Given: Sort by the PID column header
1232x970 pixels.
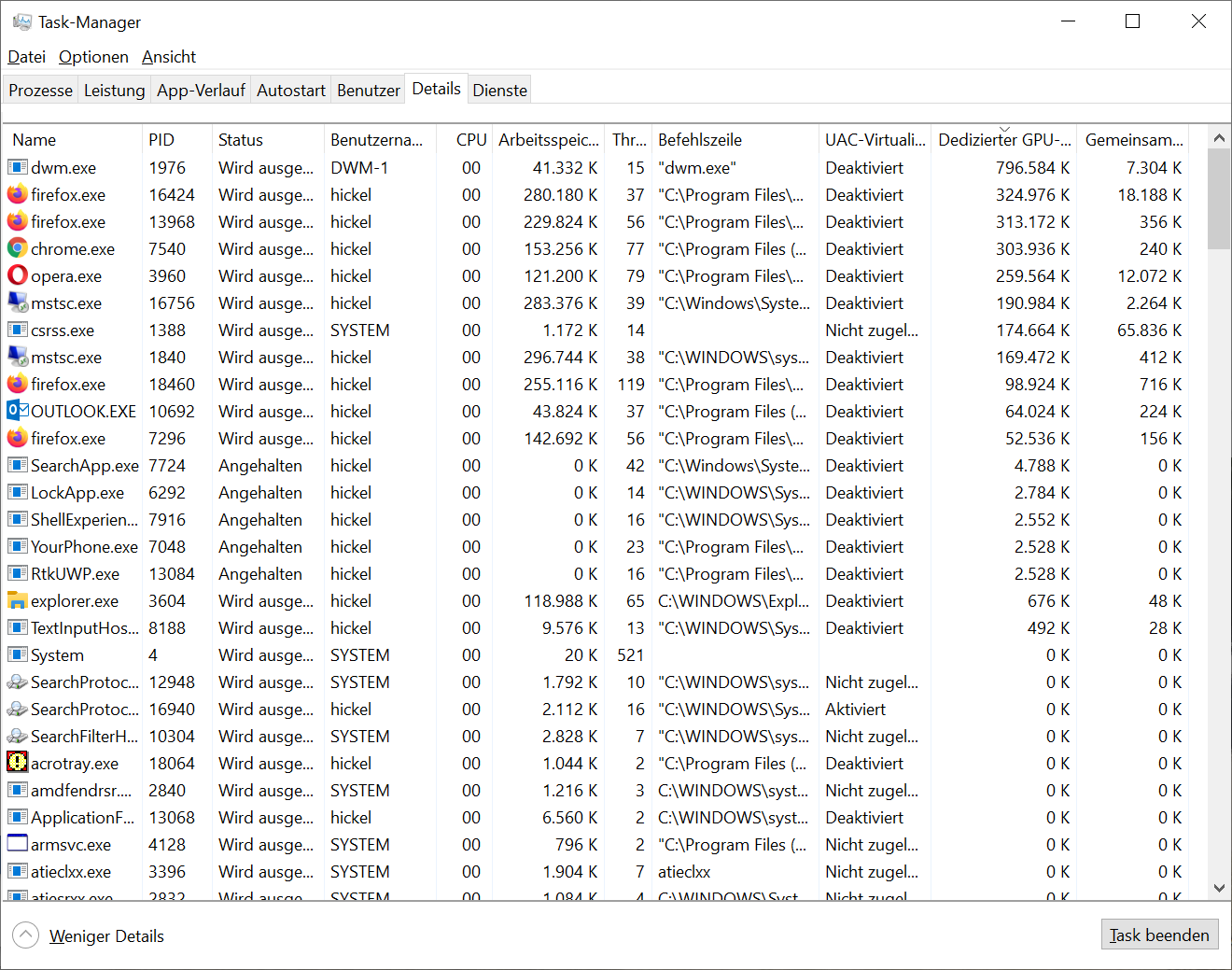Looking at the screenshot, I should (x=177, y=140).
